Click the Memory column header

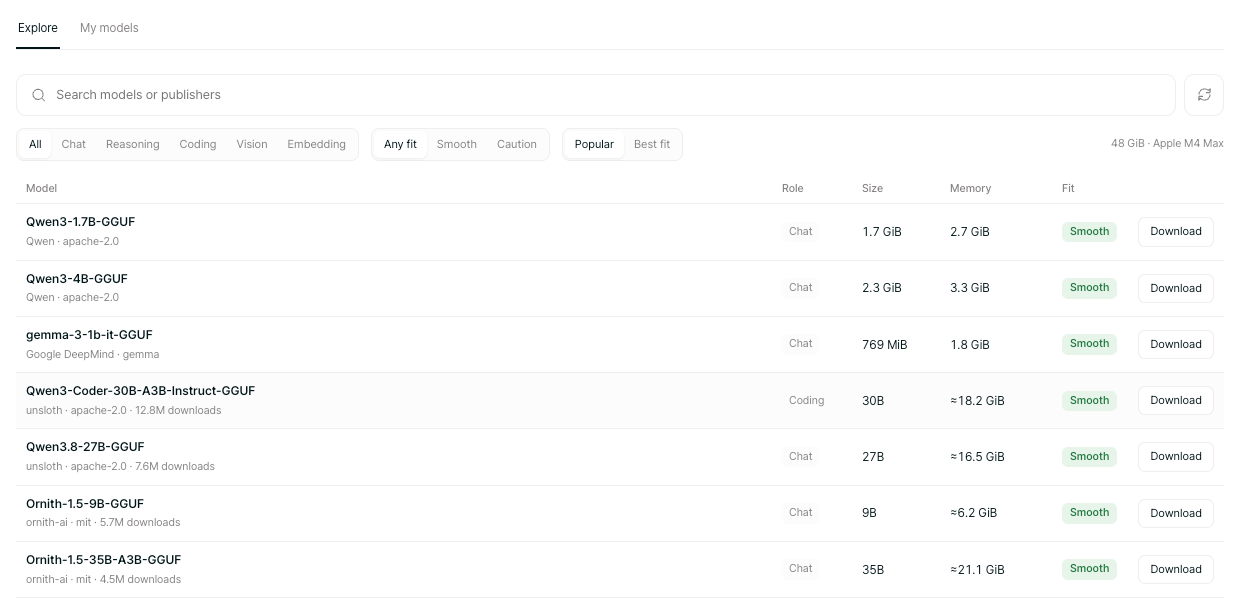(x=970, y=188)
